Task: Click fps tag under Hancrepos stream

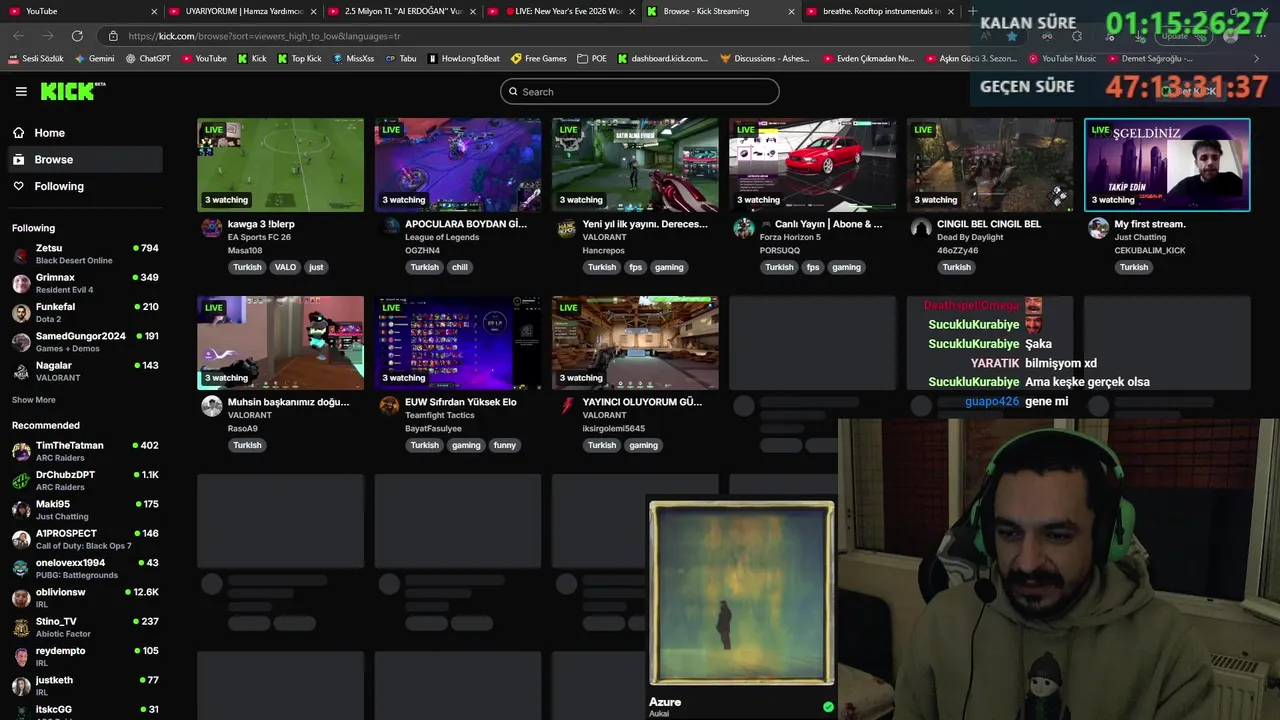Action: 636,267
